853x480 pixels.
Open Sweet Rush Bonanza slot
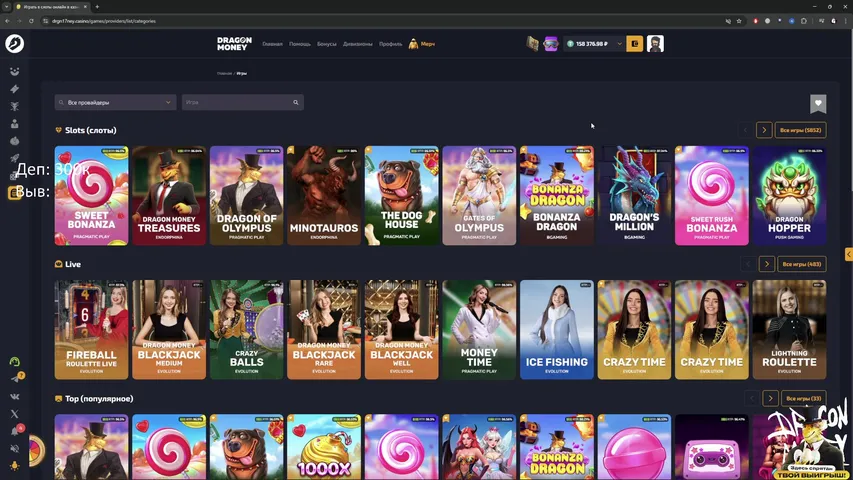[x=712, y=195]
